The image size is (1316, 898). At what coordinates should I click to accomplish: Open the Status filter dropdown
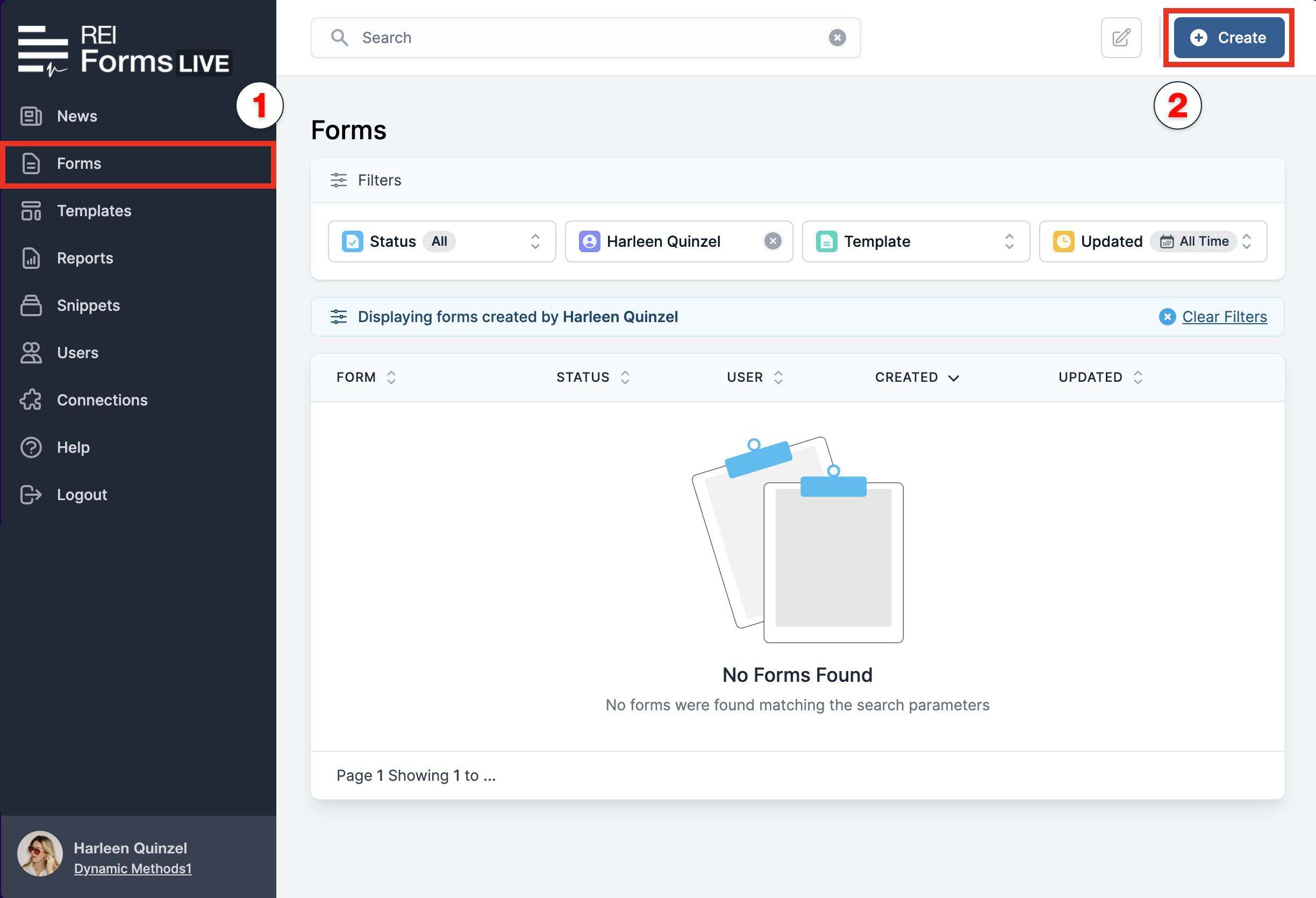coord(441,241)
